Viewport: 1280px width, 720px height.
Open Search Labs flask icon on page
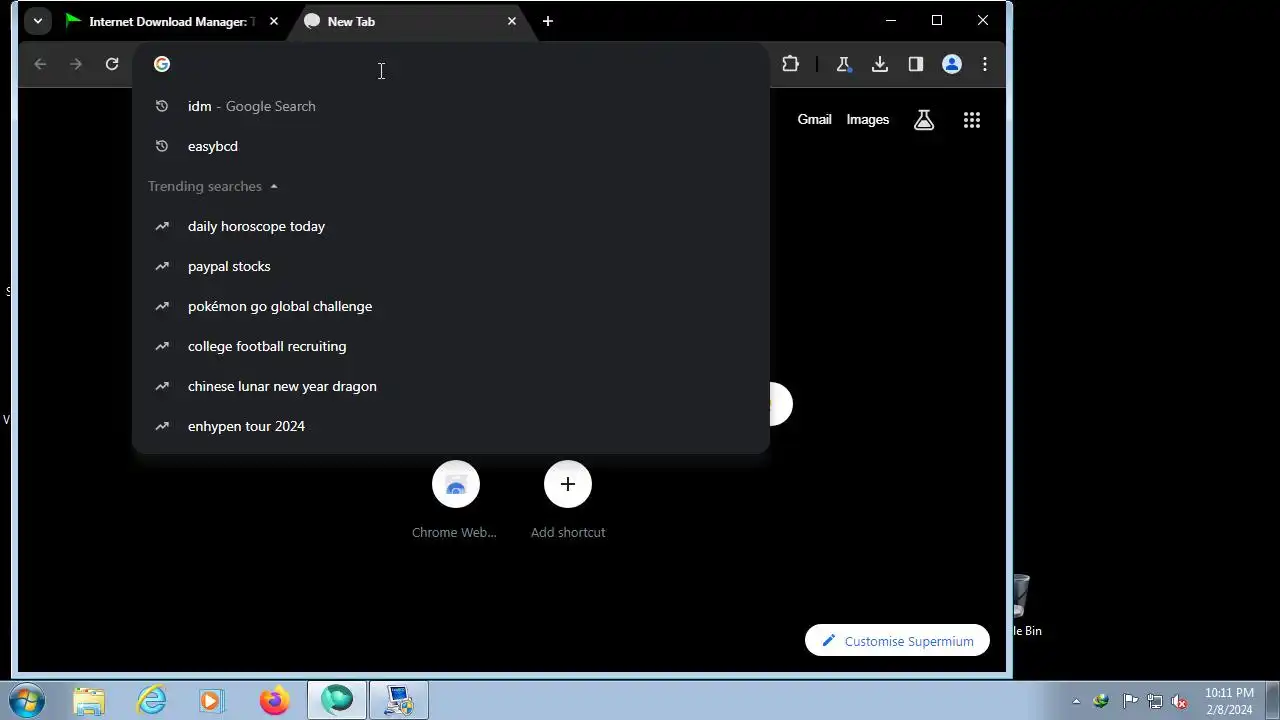(924, 120)
